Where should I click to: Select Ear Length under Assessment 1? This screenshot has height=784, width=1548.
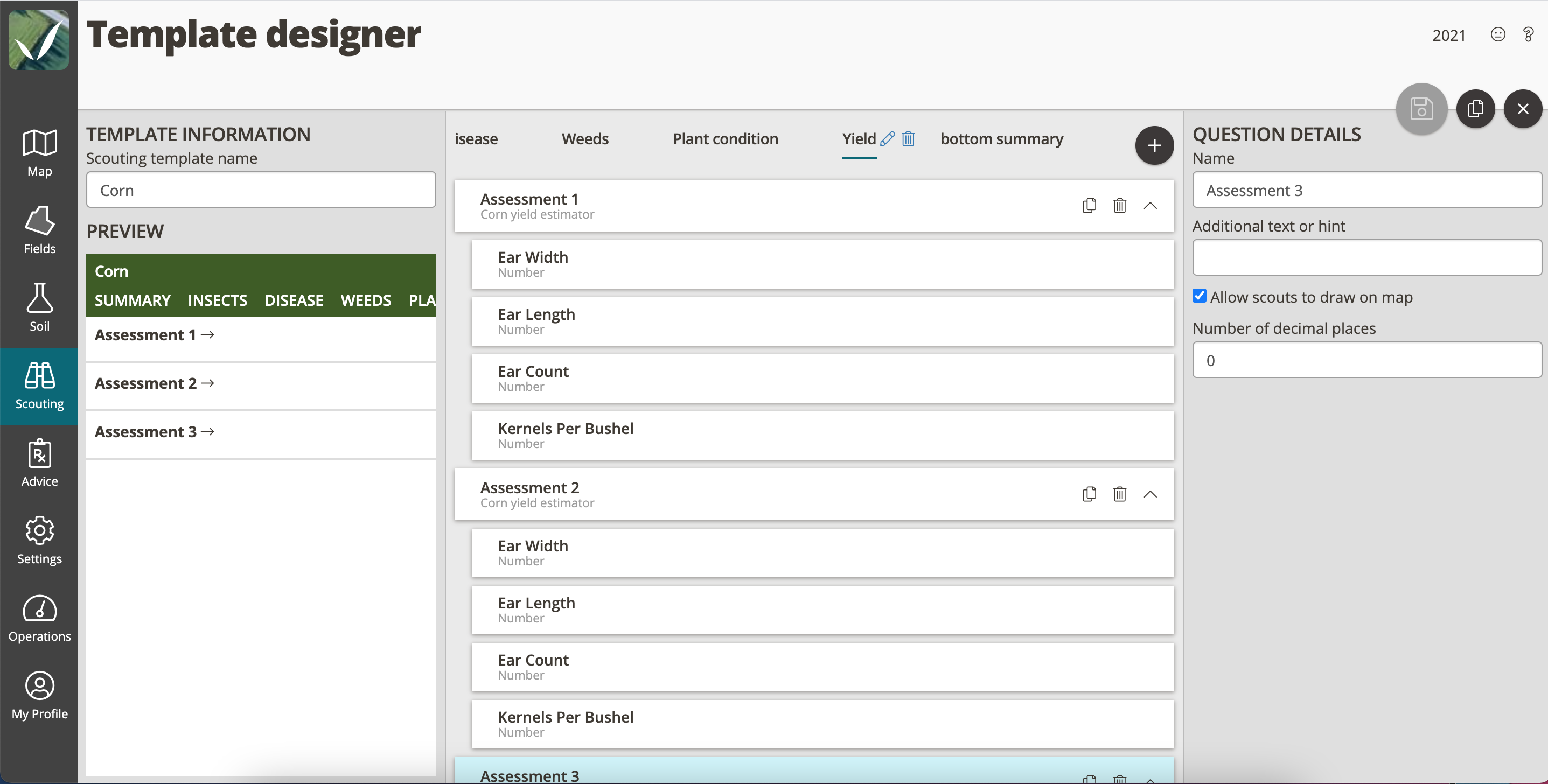[822, 321]
